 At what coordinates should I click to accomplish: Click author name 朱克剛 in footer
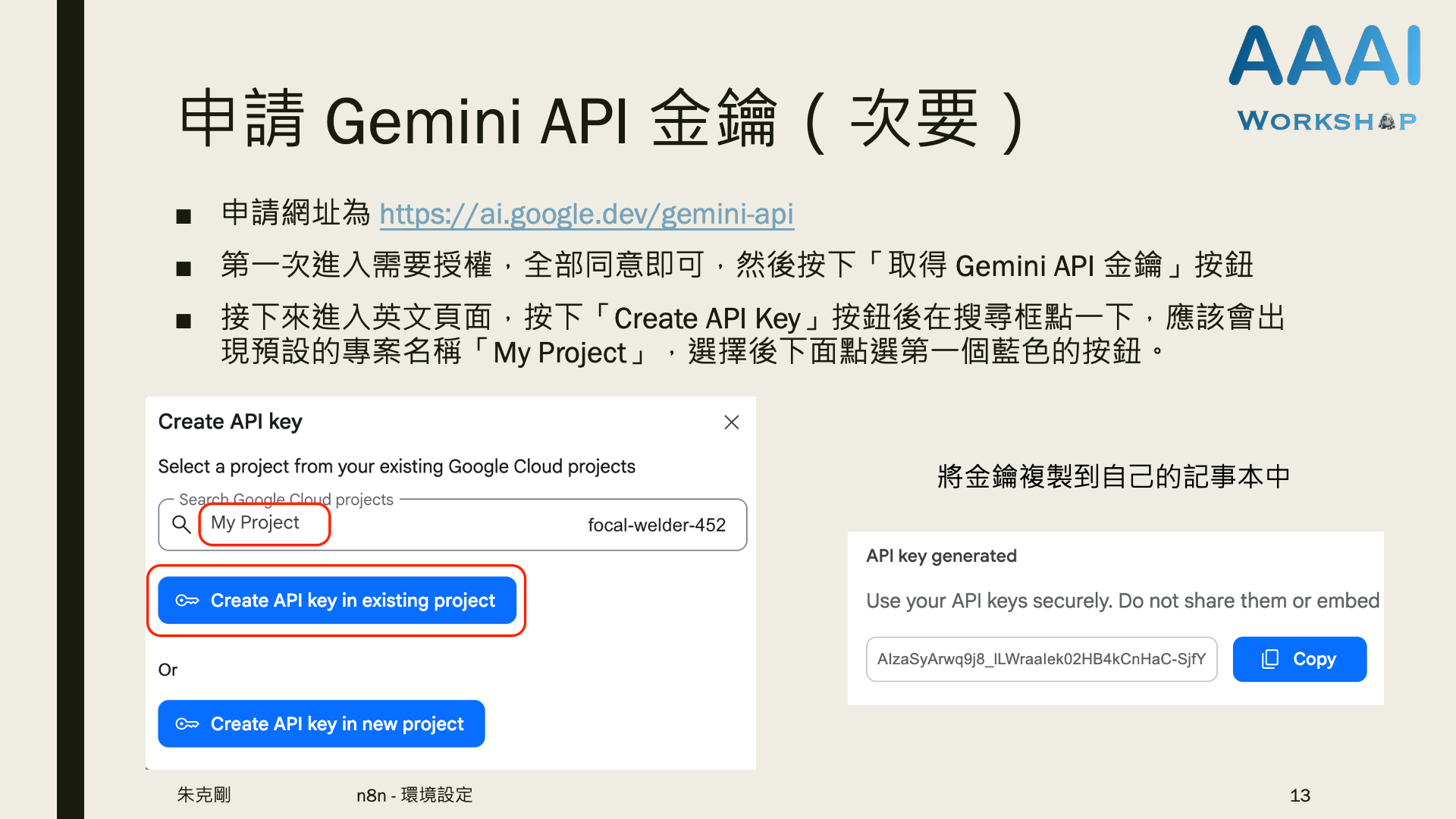point(204,795)
